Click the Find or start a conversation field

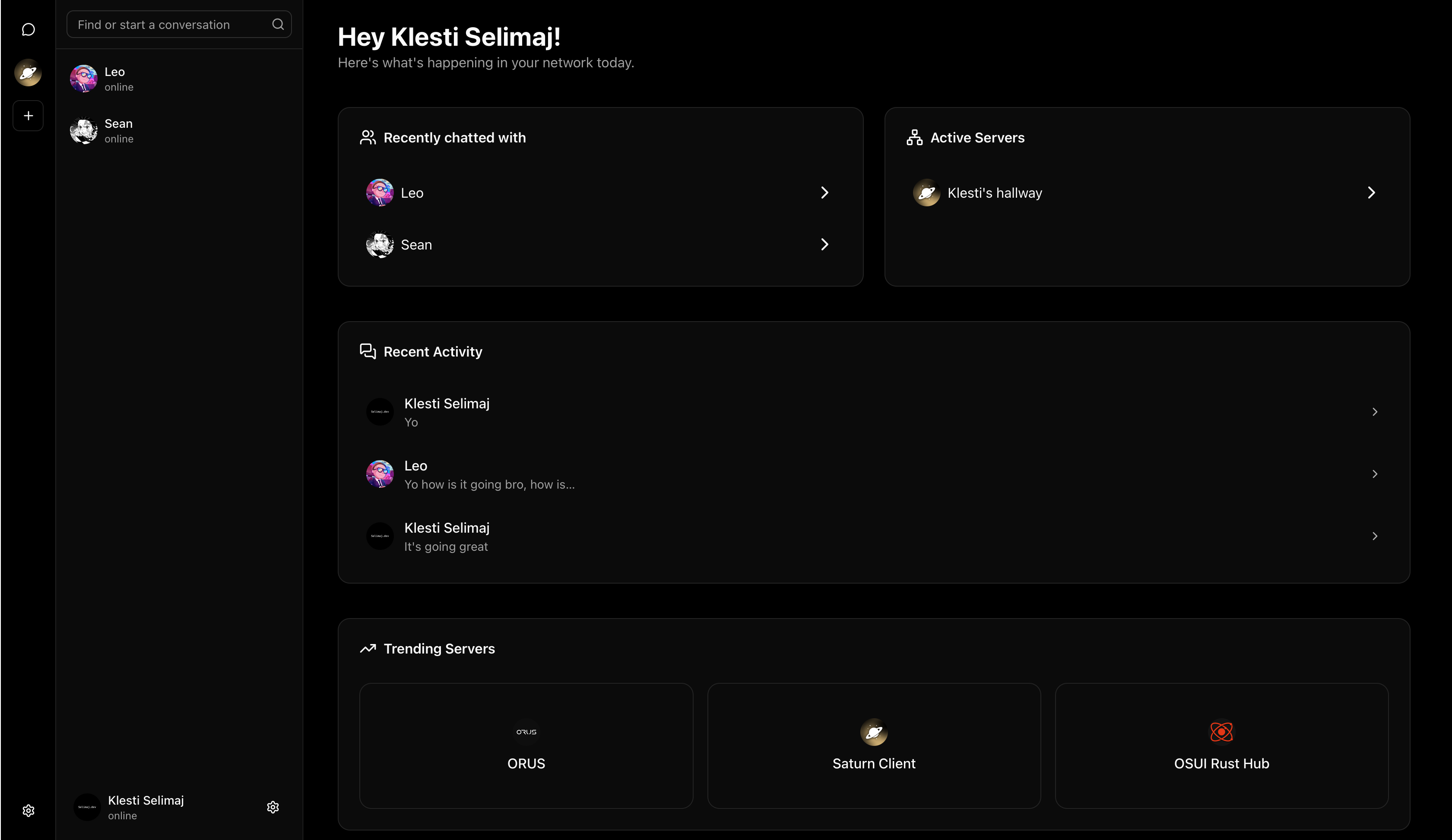tap(171, 25)
